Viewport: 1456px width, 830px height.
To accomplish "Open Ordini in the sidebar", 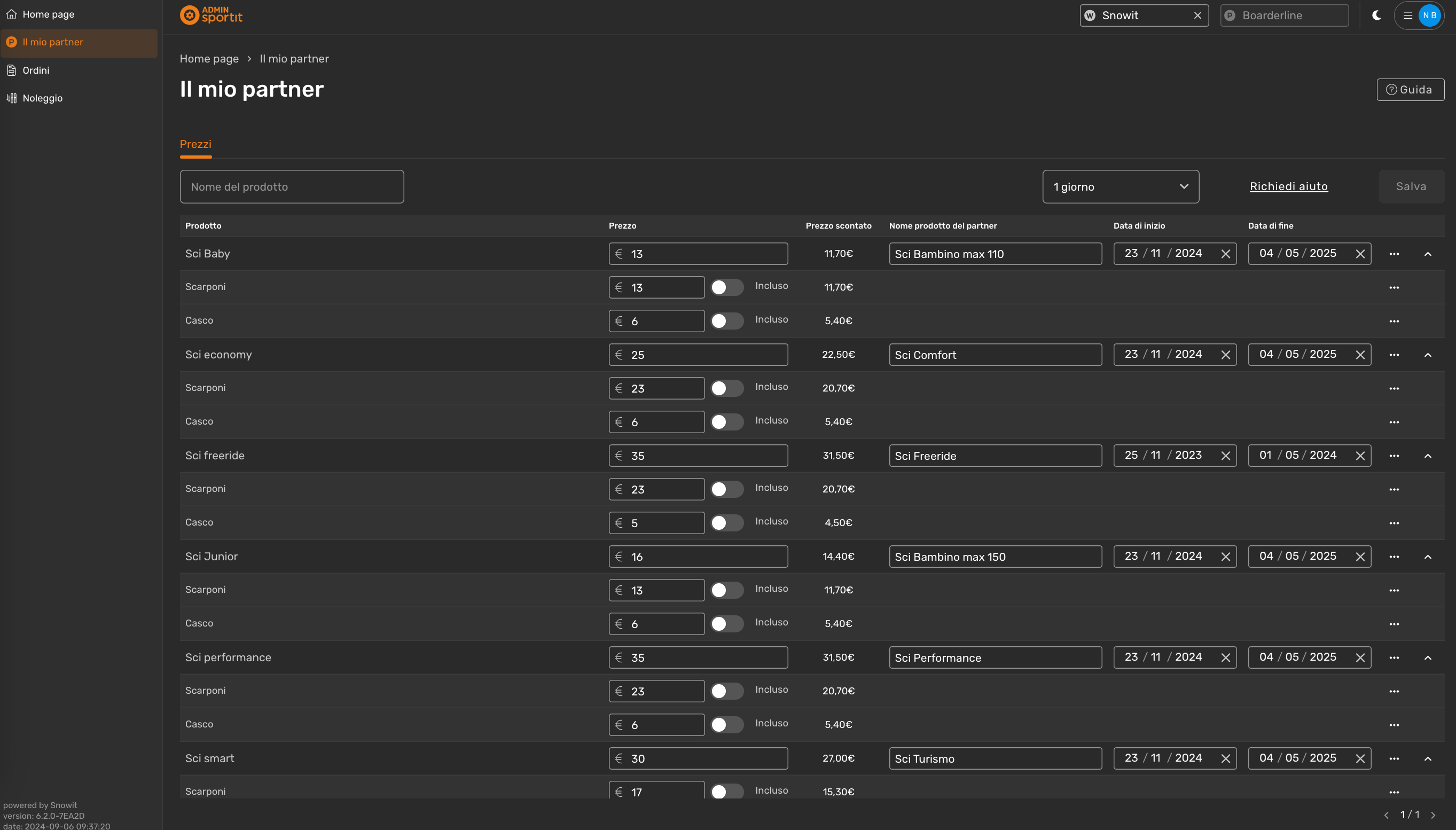I will click(35, 70).
